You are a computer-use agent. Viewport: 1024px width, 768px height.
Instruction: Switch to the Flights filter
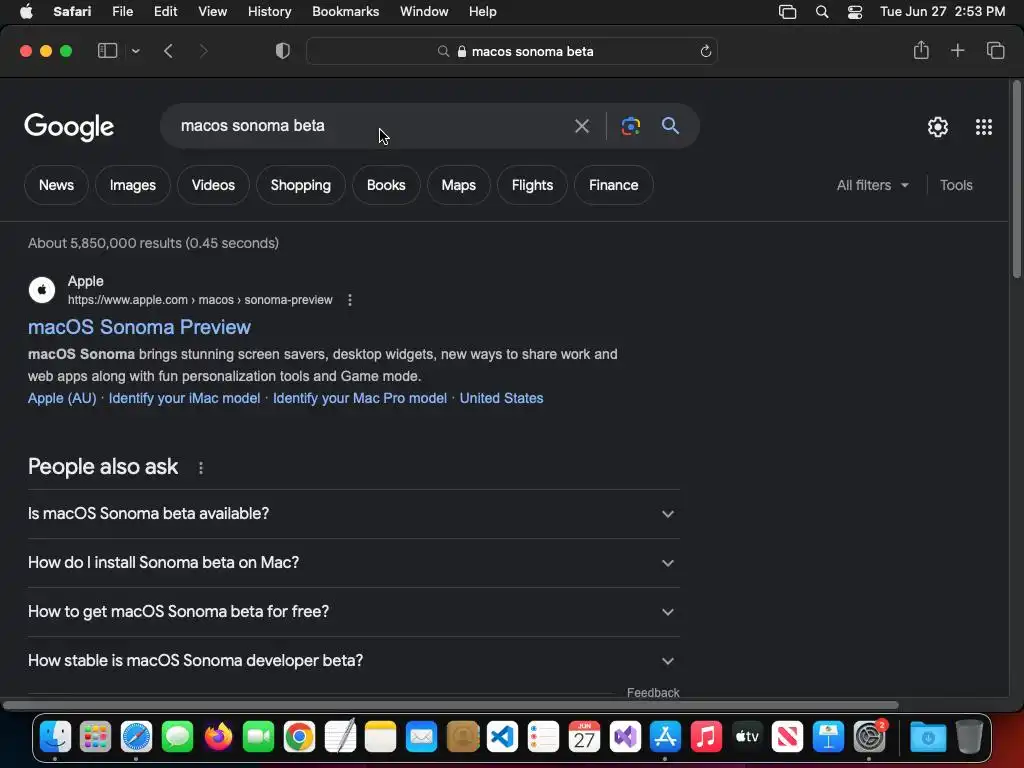(532, 185)
